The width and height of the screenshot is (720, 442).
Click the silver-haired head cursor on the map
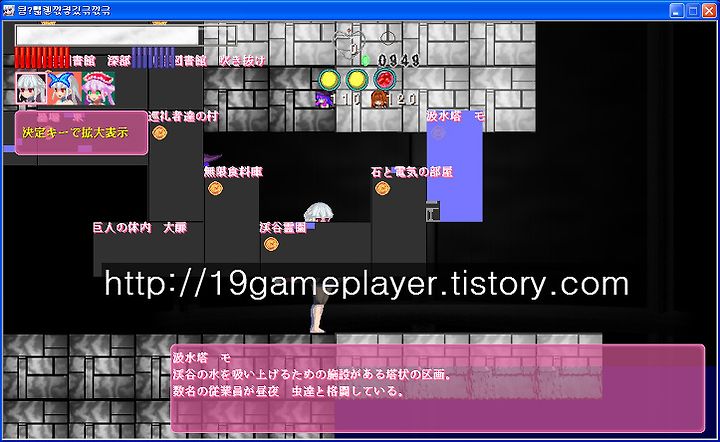[x=318, y=213]
